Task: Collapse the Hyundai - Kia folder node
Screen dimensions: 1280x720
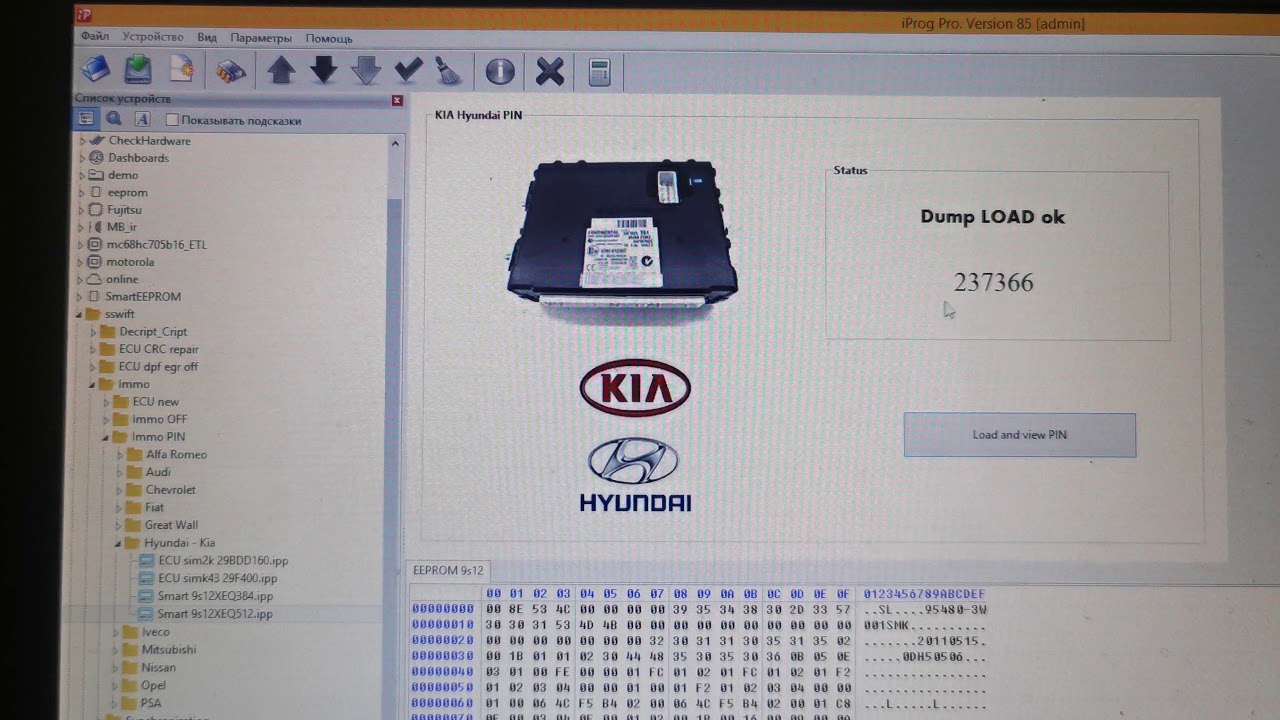Action: point(118,543)
